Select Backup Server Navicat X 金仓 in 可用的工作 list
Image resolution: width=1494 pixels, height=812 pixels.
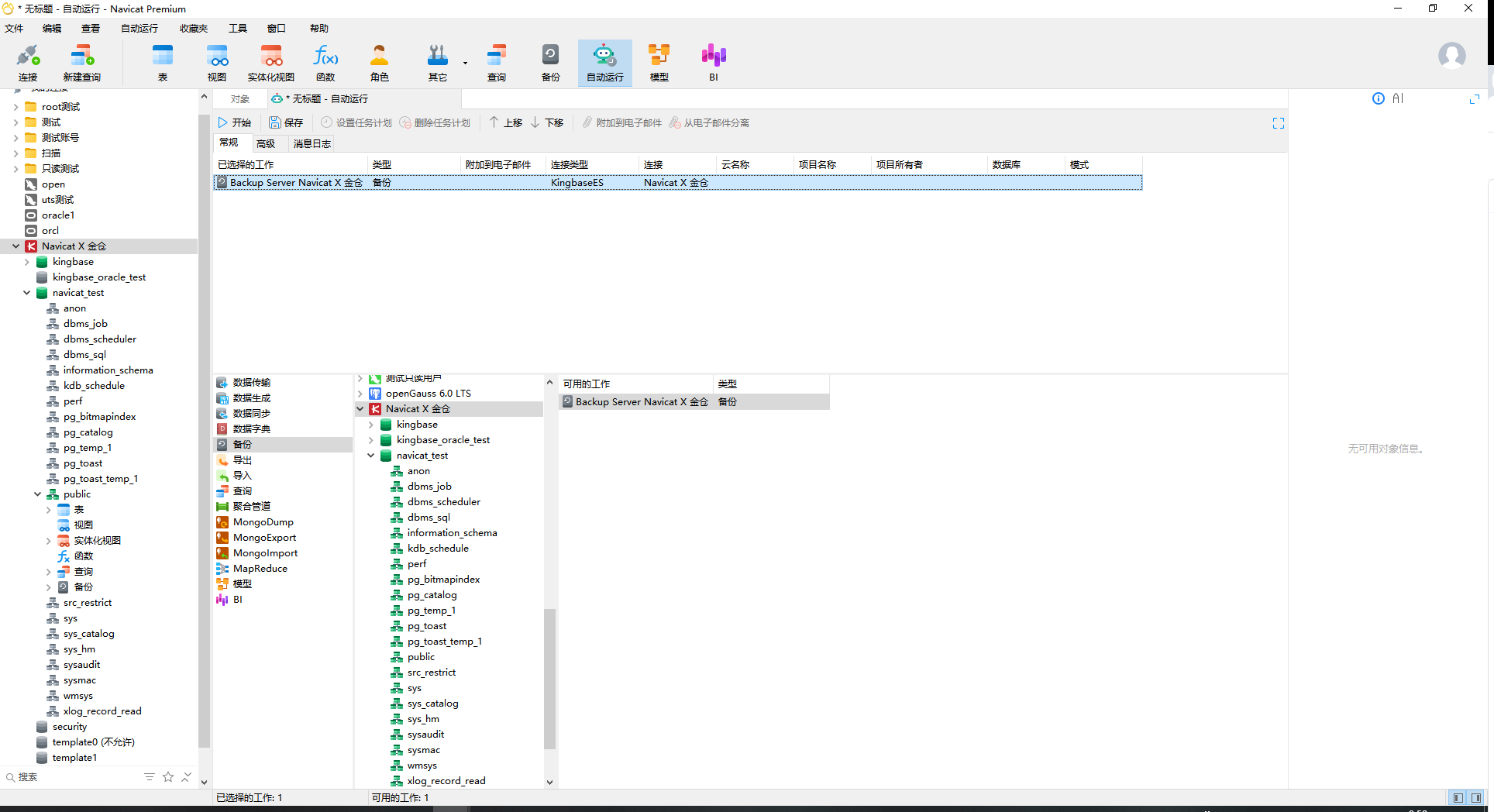point(694,402)
